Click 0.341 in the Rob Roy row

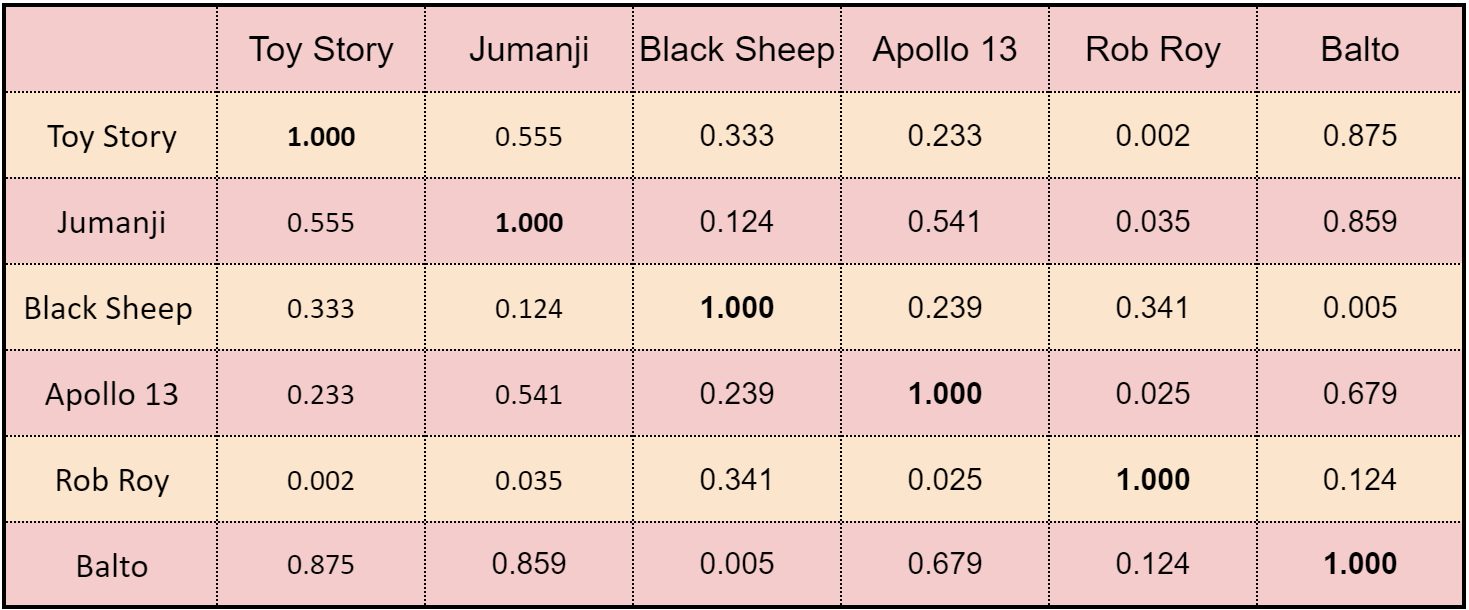737,479
